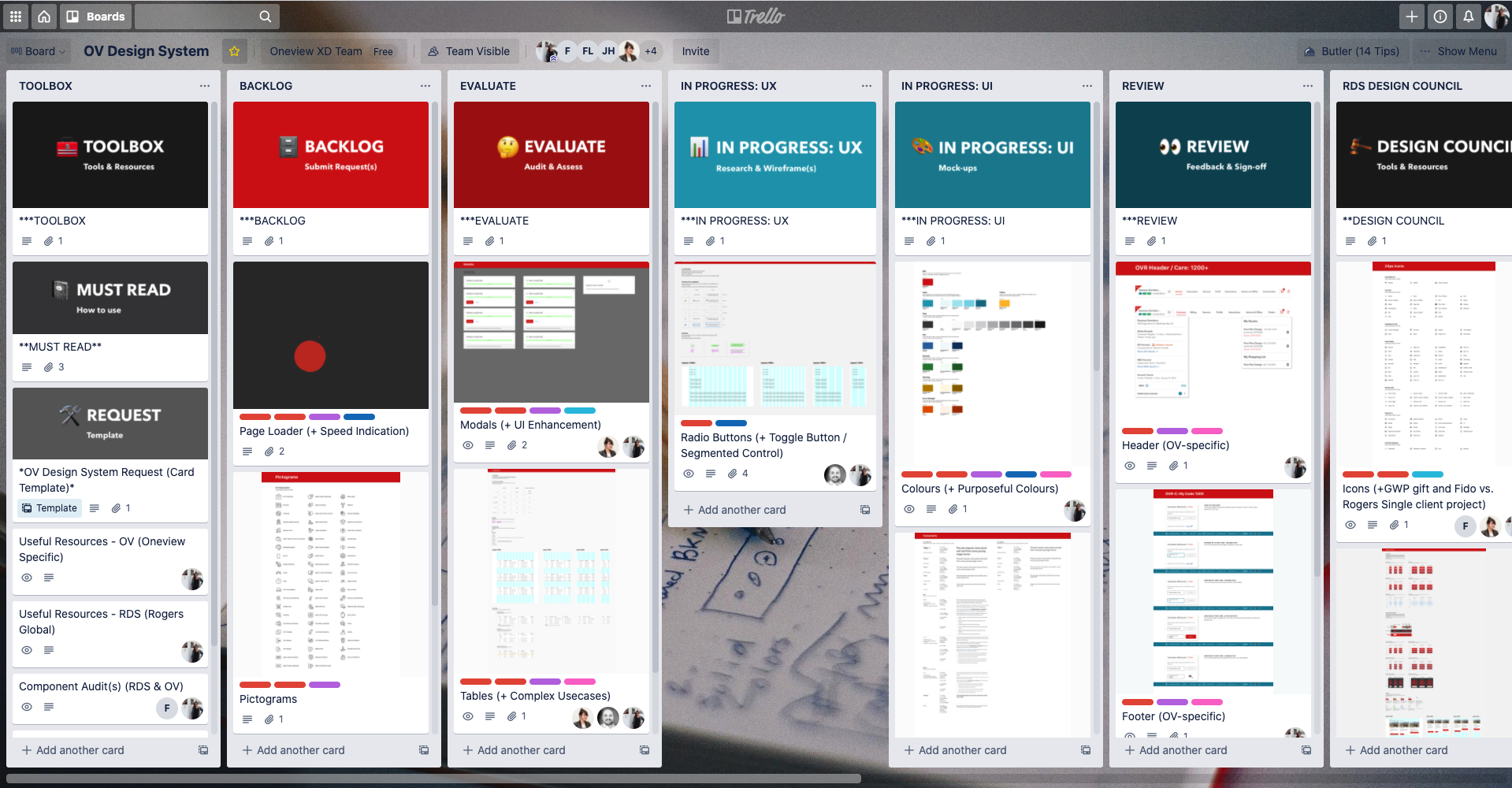Click pink label on Colours card

tap(1056, 474)
